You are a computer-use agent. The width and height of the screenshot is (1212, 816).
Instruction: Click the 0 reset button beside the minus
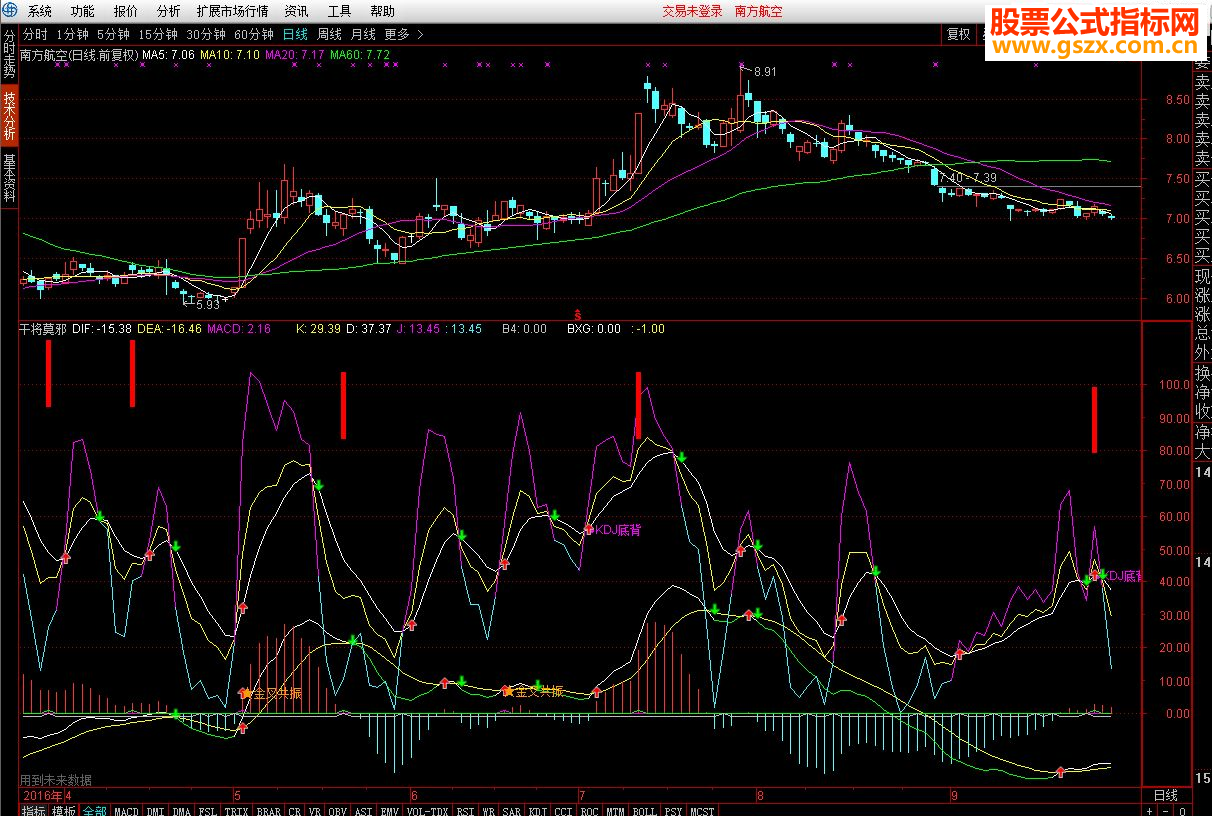pos(1181,810)
